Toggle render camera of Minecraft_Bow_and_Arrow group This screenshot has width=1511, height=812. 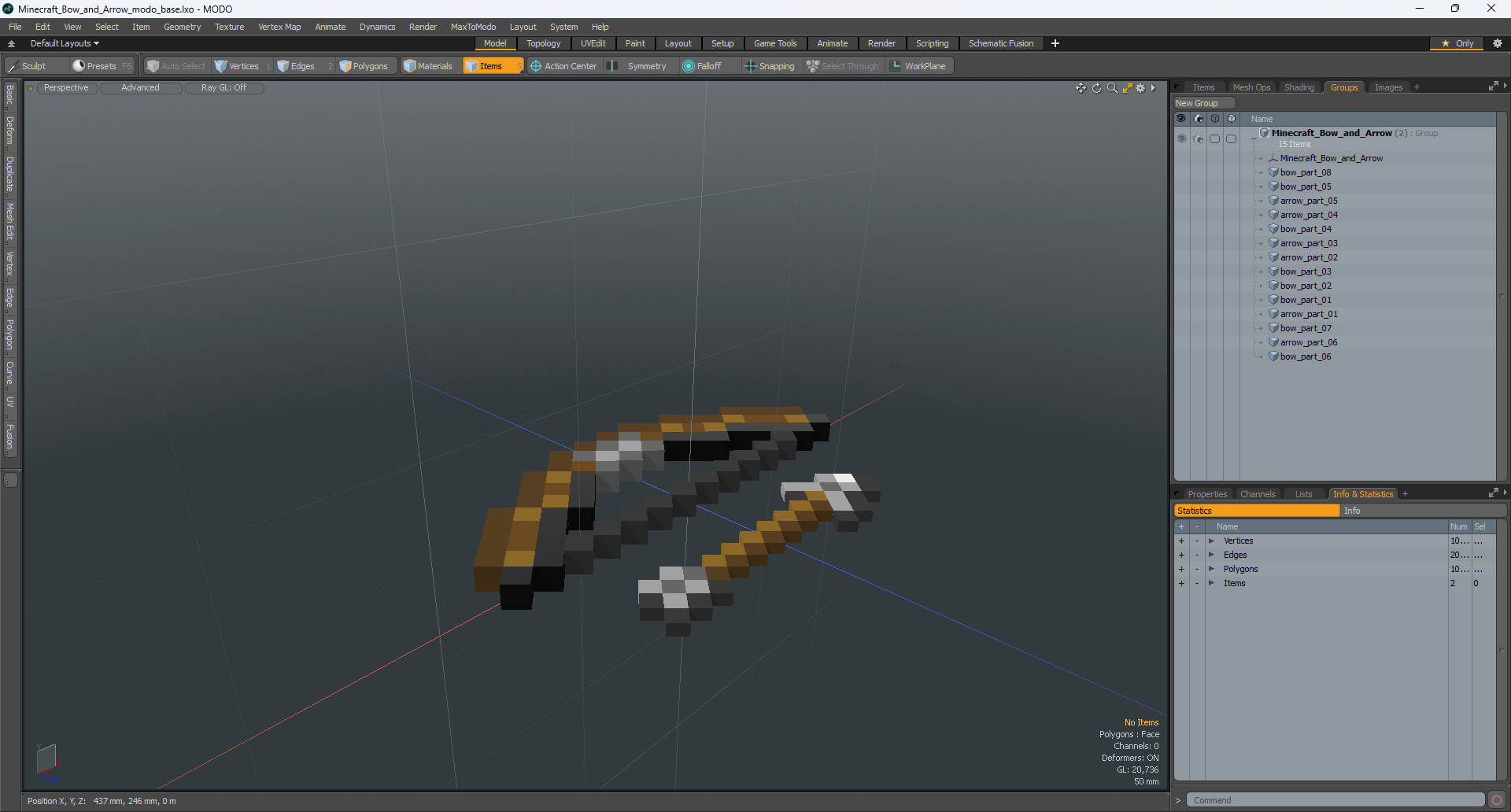[x=1199, y=138]
